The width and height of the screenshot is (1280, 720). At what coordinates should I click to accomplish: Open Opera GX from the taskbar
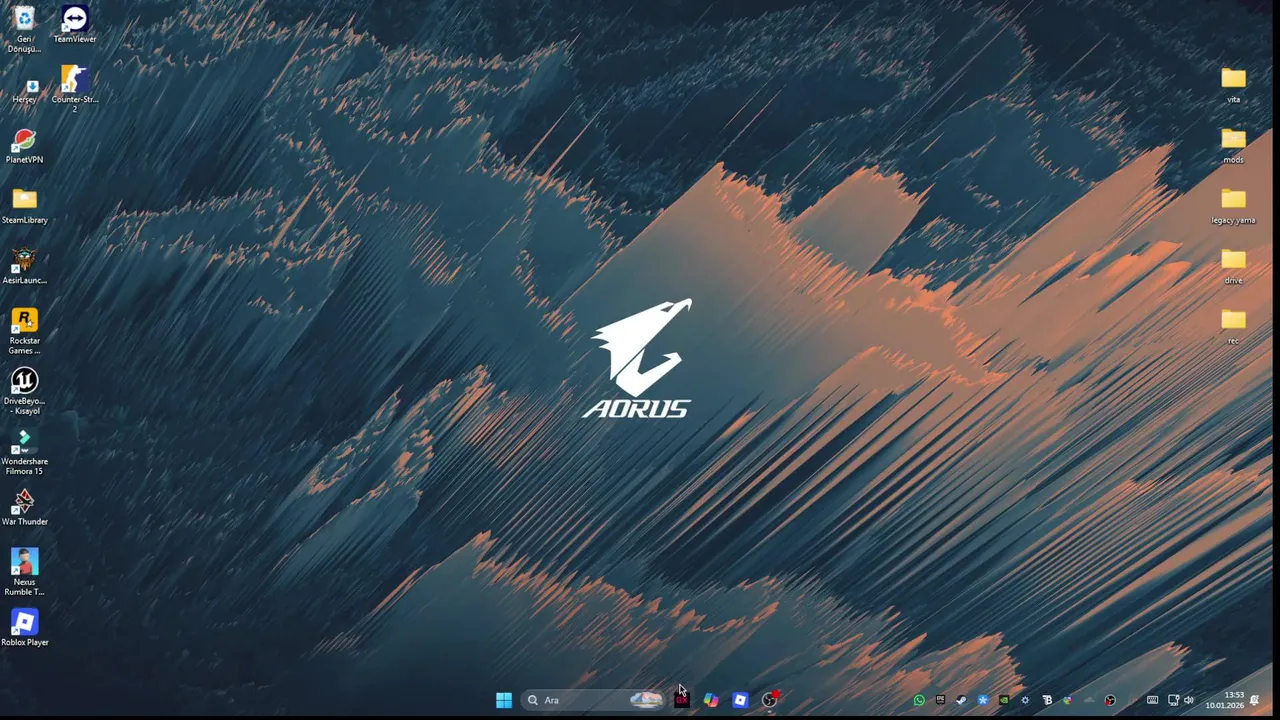click(682, 700)
